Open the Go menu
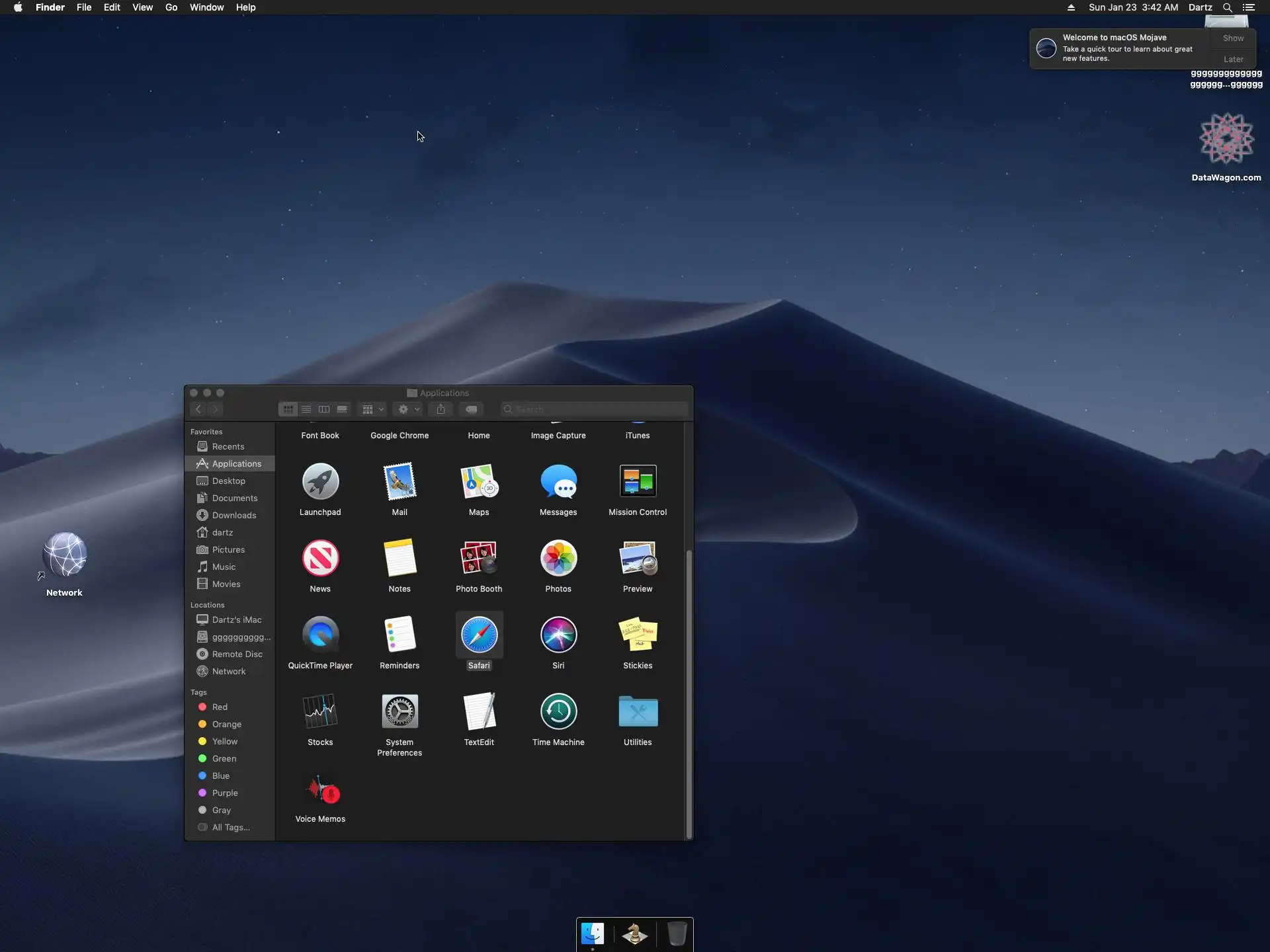 pyautogui.click(x=171, y=7)
